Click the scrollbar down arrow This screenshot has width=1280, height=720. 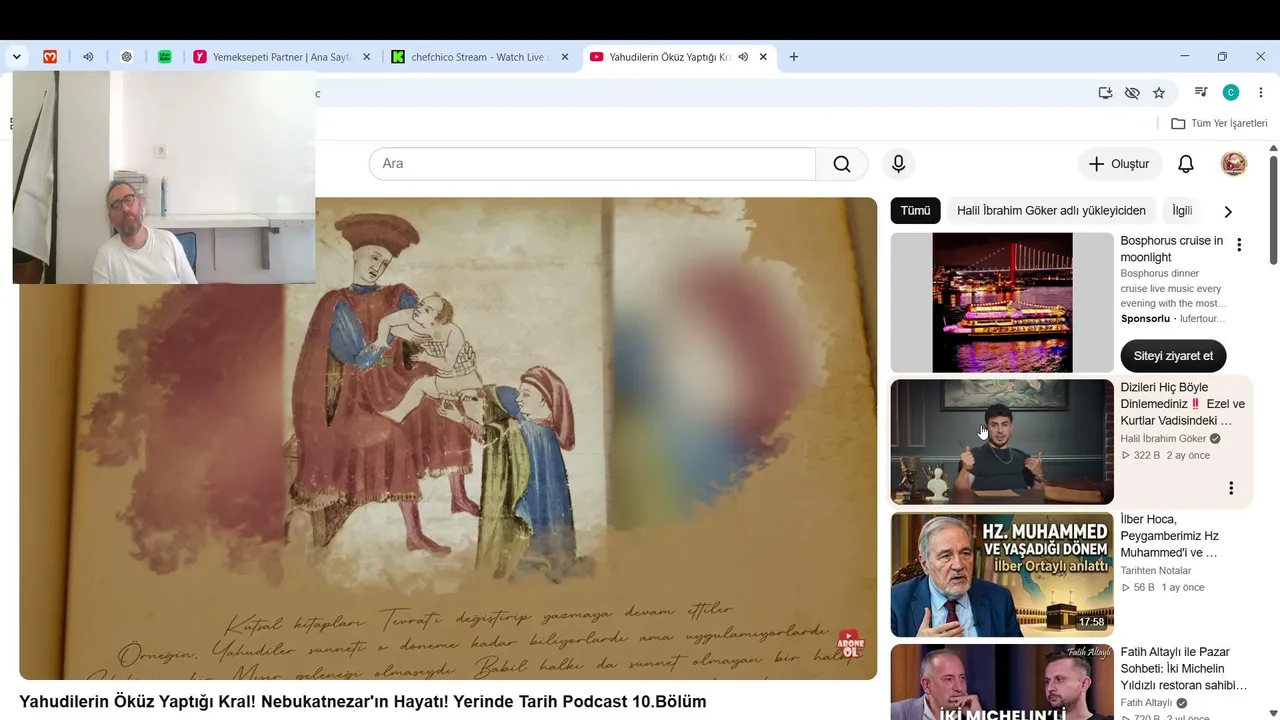1273,714
